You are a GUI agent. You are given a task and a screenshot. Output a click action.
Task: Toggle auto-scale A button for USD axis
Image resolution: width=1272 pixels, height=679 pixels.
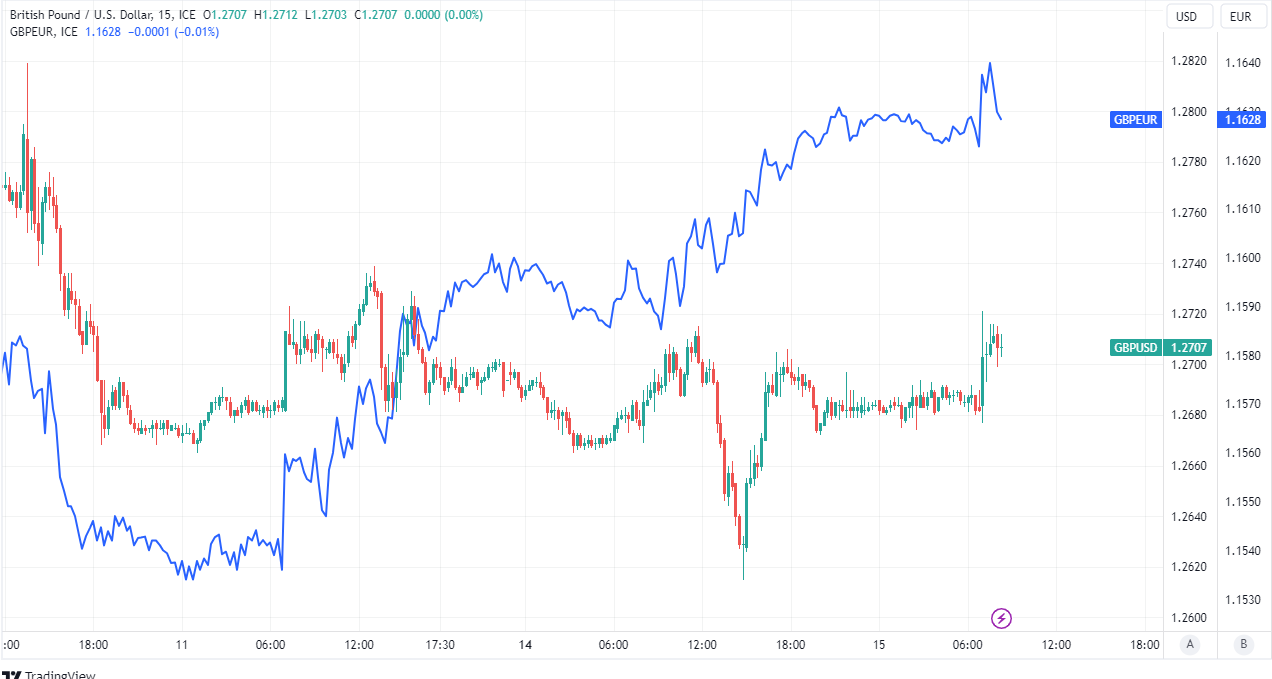1190,644
